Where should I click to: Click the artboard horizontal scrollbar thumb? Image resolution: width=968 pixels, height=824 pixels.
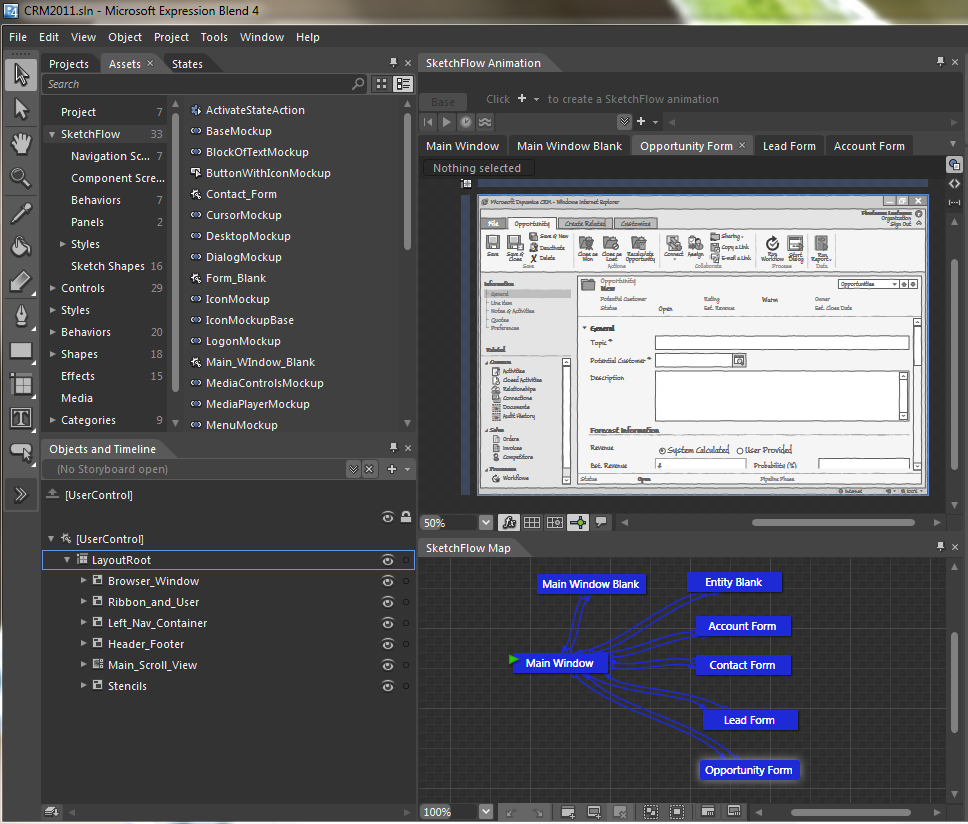coord(833,523)
